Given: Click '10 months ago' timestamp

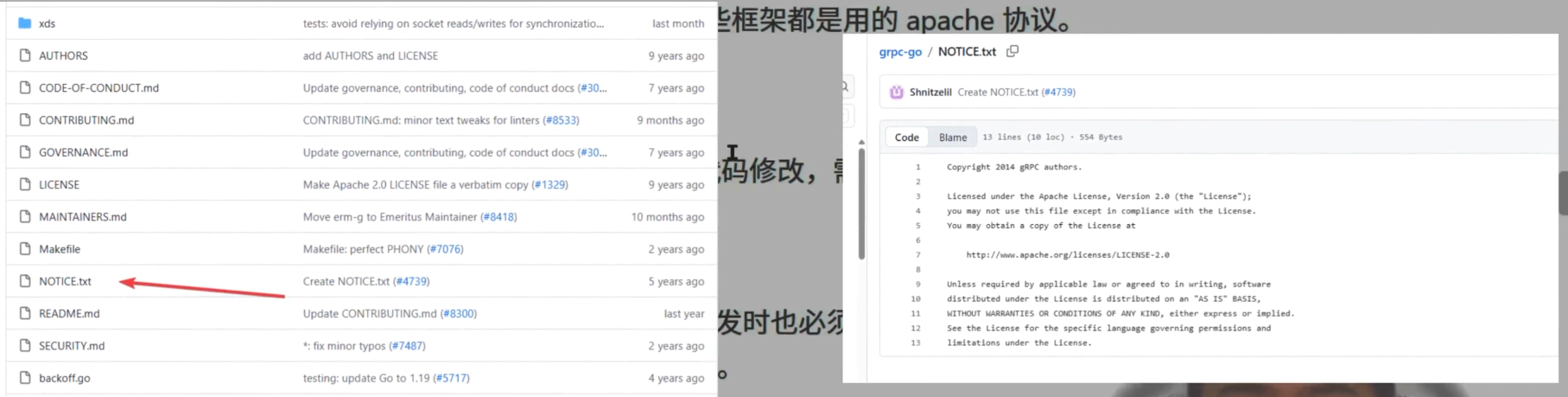Looking at the screenshot, I should [667, 216].
